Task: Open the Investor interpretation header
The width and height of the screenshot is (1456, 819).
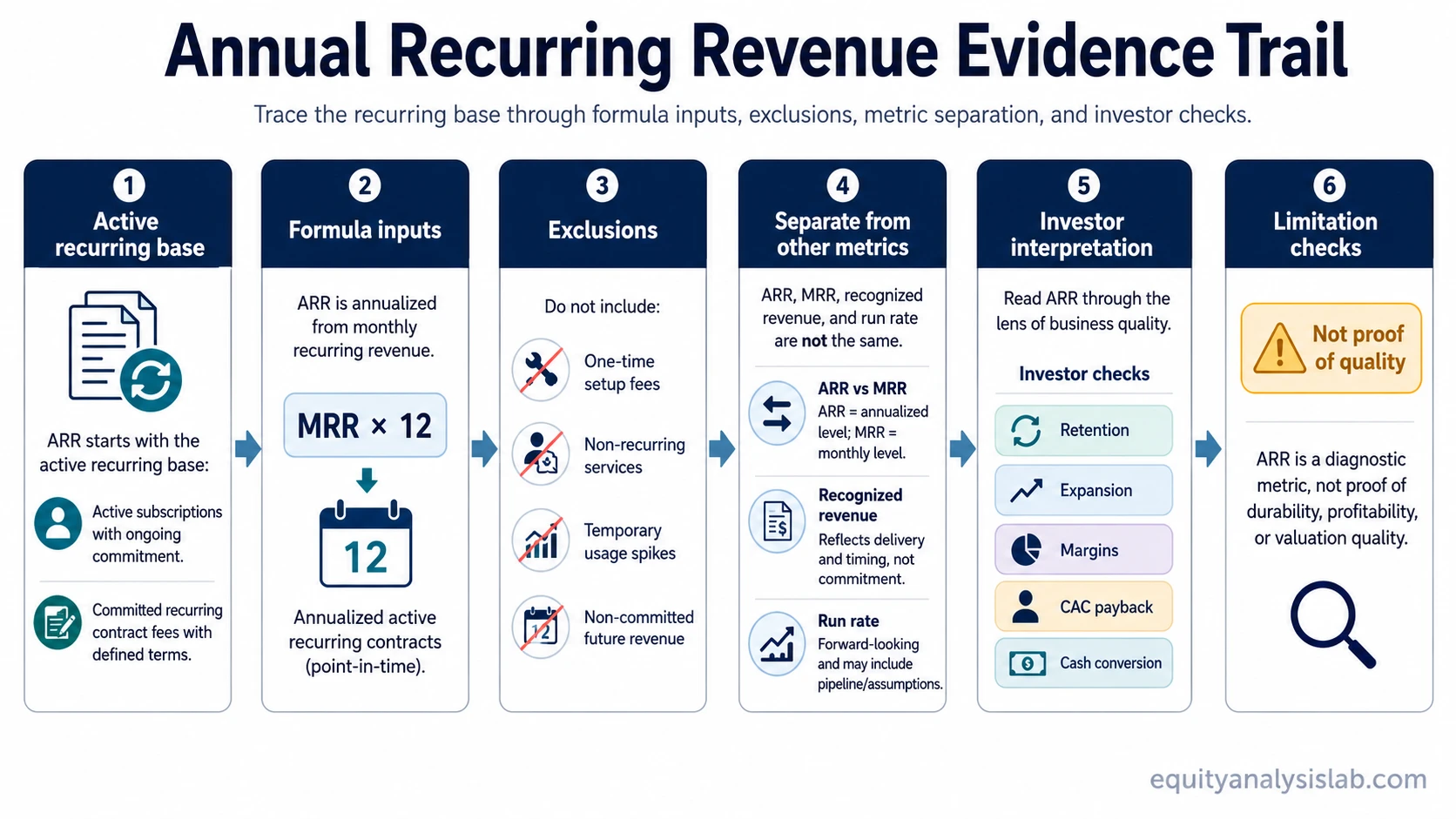Action: coord(1083,213)
